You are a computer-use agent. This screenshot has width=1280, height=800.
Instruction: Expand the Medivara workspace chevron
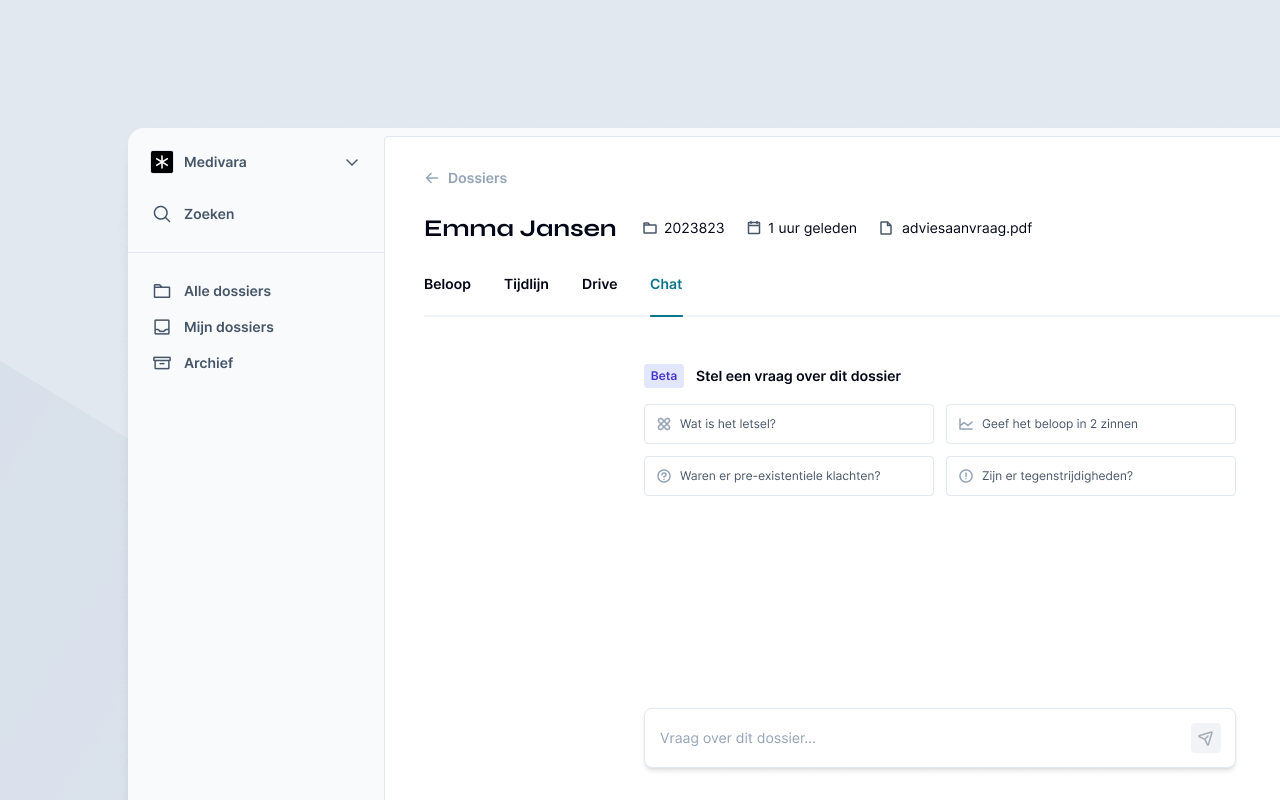(x=352, y=162)
